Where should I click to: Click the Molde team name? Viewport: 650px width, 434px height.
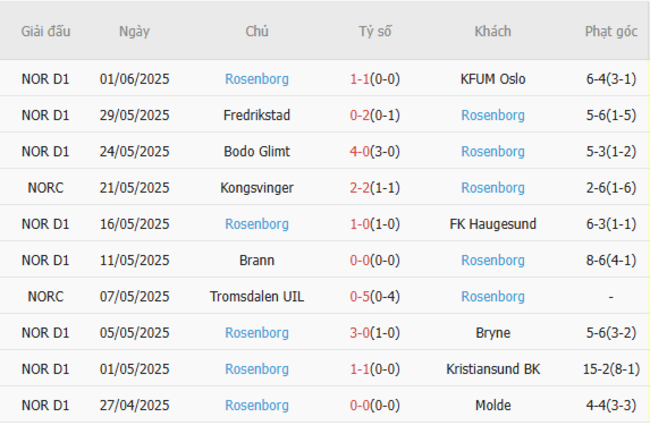[x=492, y=405]
